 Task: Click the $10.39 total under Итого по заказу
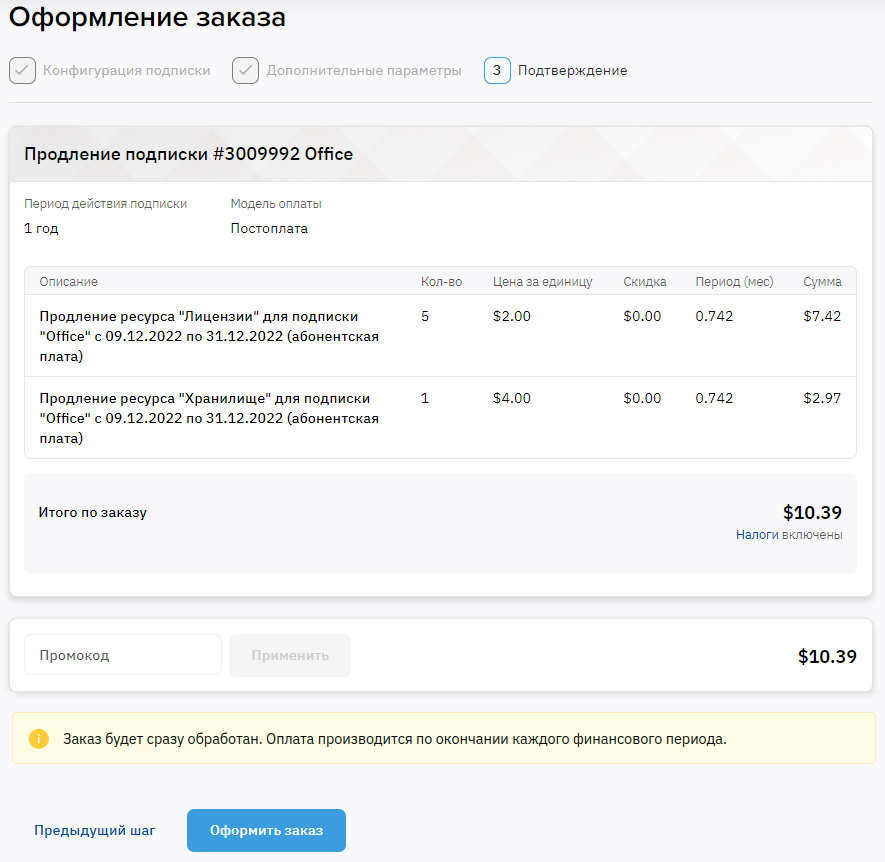tap(812, 512)
